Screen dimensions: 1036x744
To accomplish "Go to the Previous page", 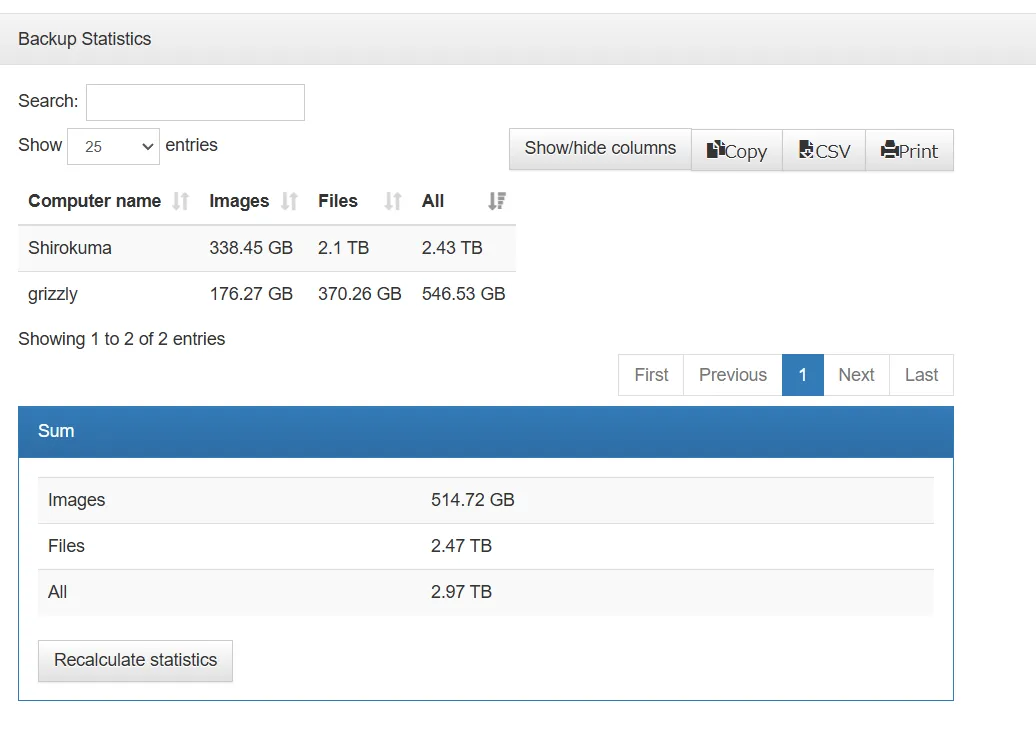I will (x=732, y=375).
